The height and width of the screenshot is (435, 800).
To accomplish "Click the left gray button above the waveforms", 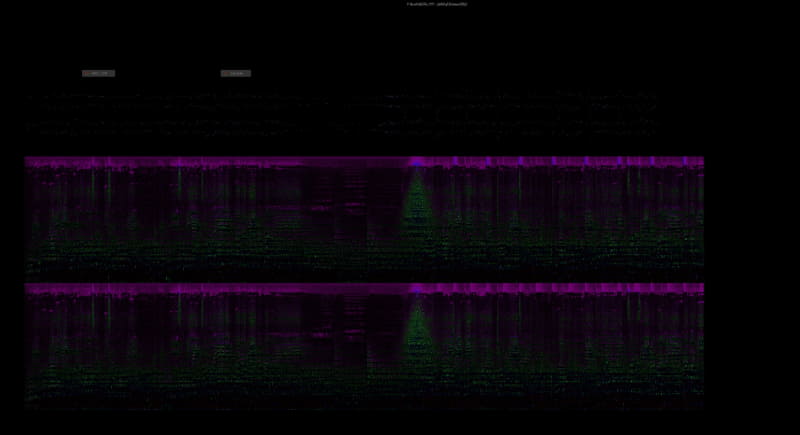I will (x=98, y=73).
